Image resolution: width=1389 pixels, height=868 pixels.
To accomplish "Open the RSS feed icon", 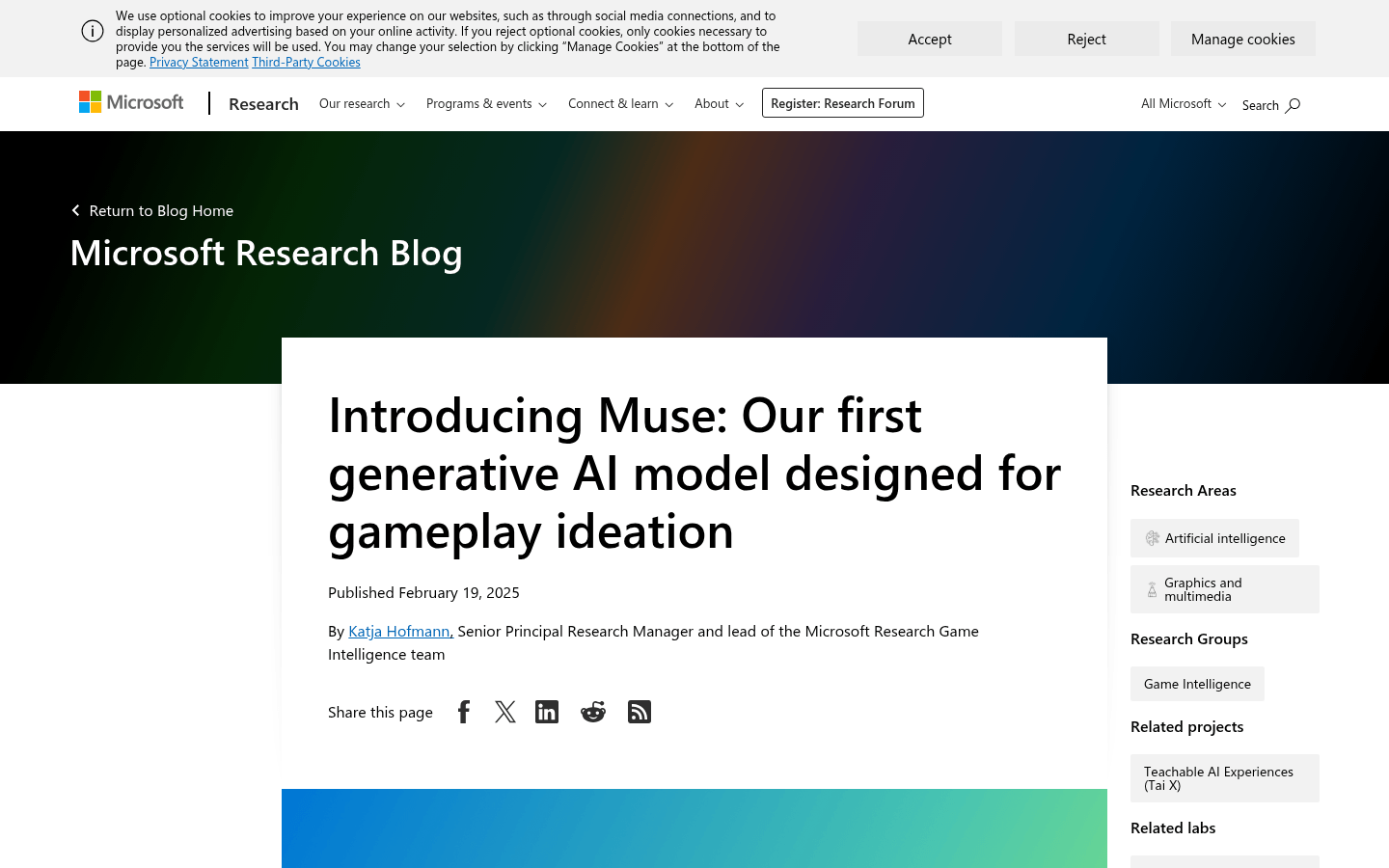I will point(640,712).
